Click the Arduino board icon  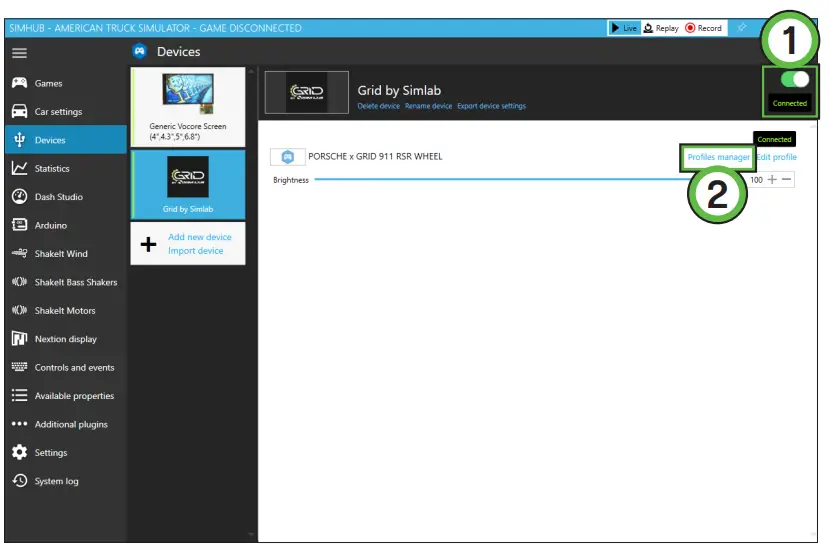(x=20, y=225)
